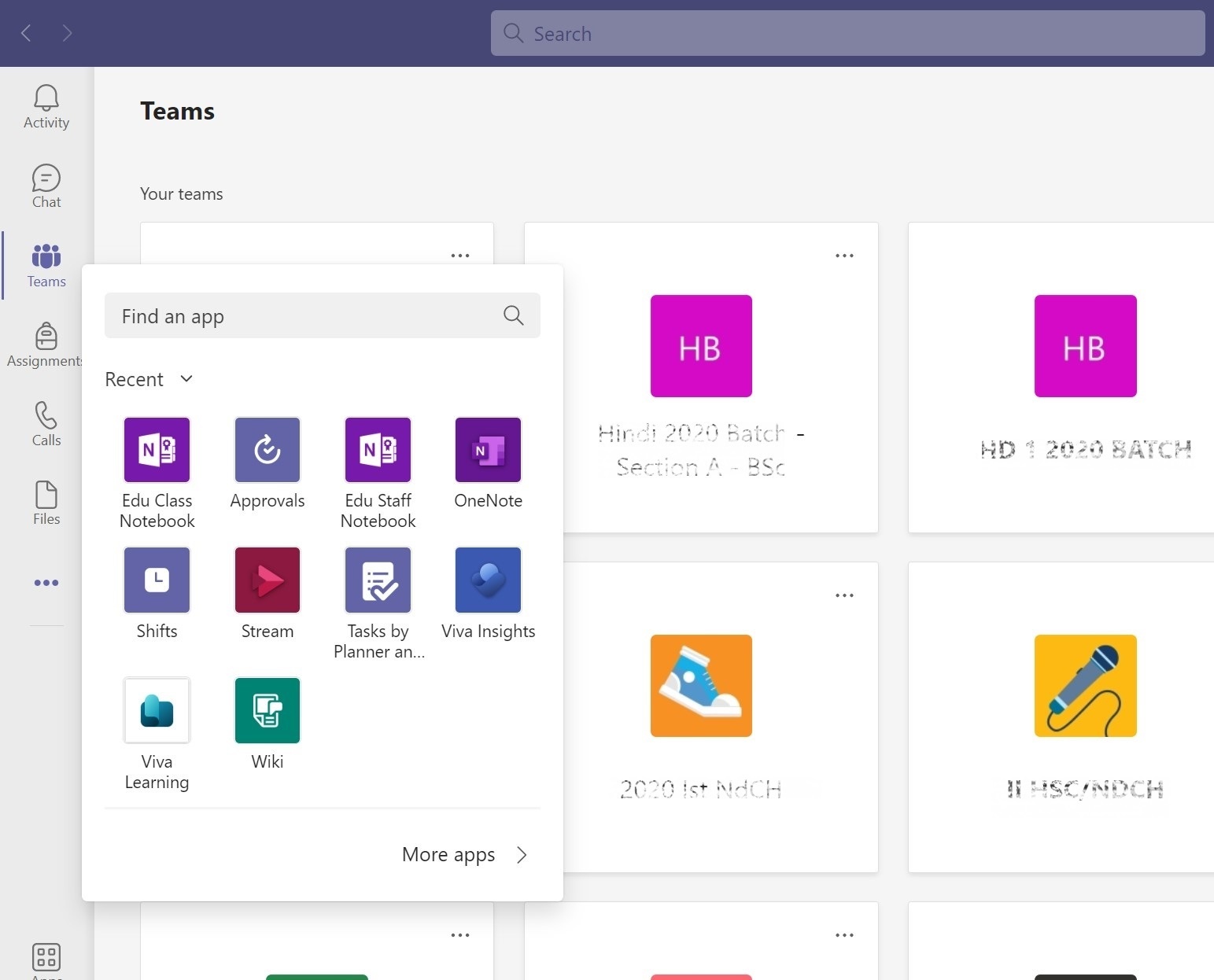This screenshot has width=1214, height=980.
Task: Launch Edu Staff Notebook app
Action: coord(378,450)
